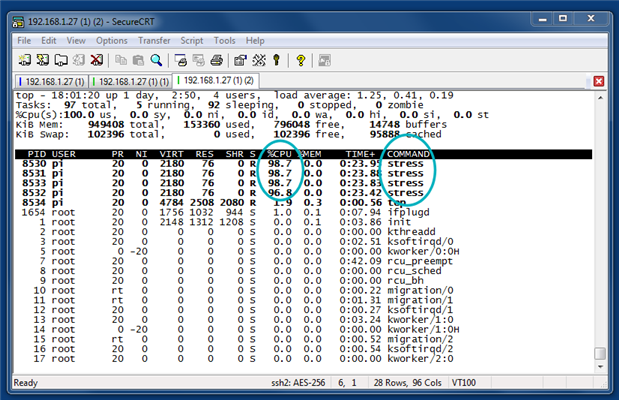Click the migration/0 command name
Image resolution: width=619 pixels, height=400 pixels.
[x=420, y=291]
